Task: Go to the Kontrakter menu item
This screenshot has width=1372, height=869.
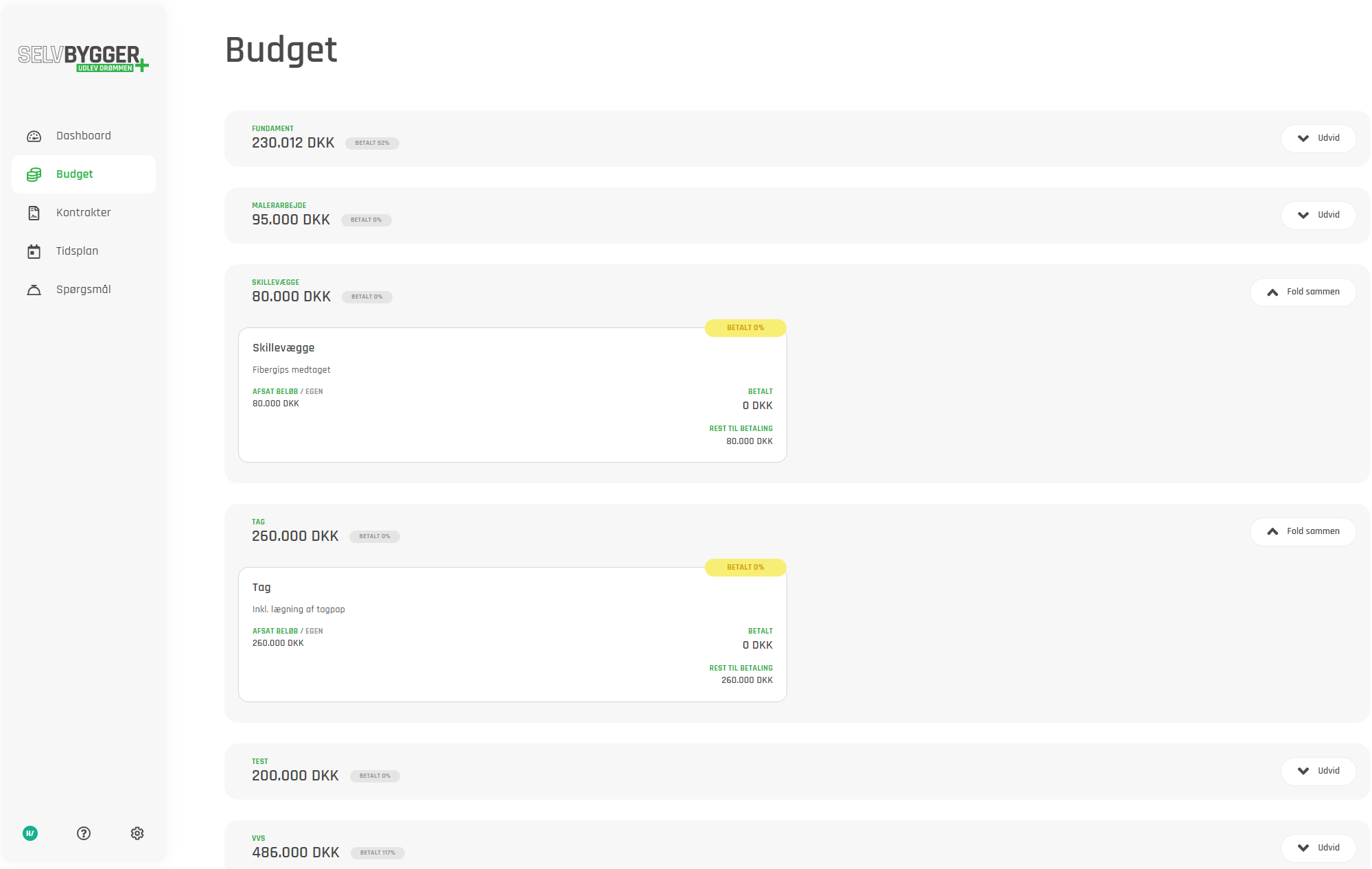Action: click(x=84, y=213)
